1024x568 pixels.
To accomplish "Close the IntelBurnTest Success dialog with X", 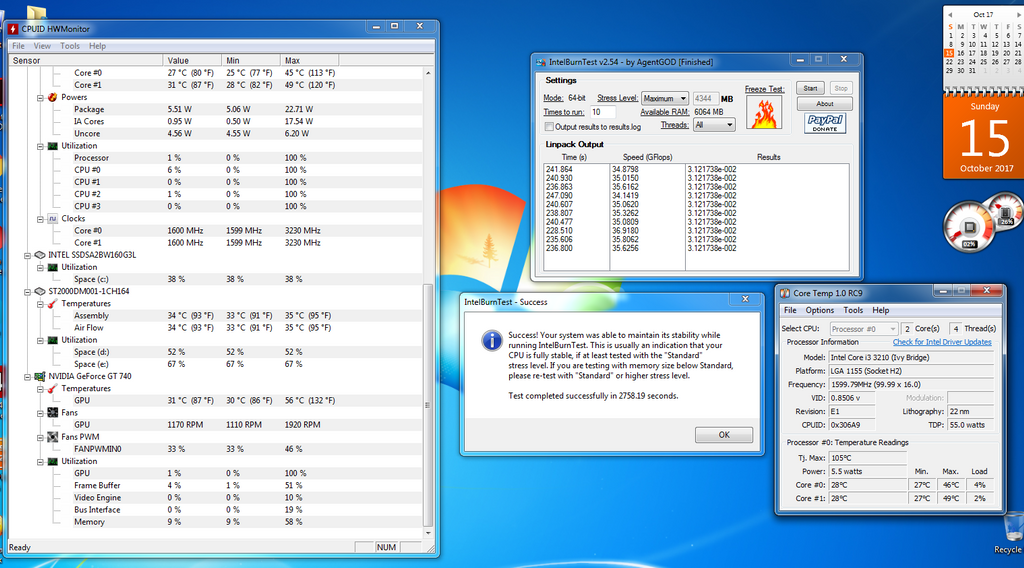I will tap(745, 299).
